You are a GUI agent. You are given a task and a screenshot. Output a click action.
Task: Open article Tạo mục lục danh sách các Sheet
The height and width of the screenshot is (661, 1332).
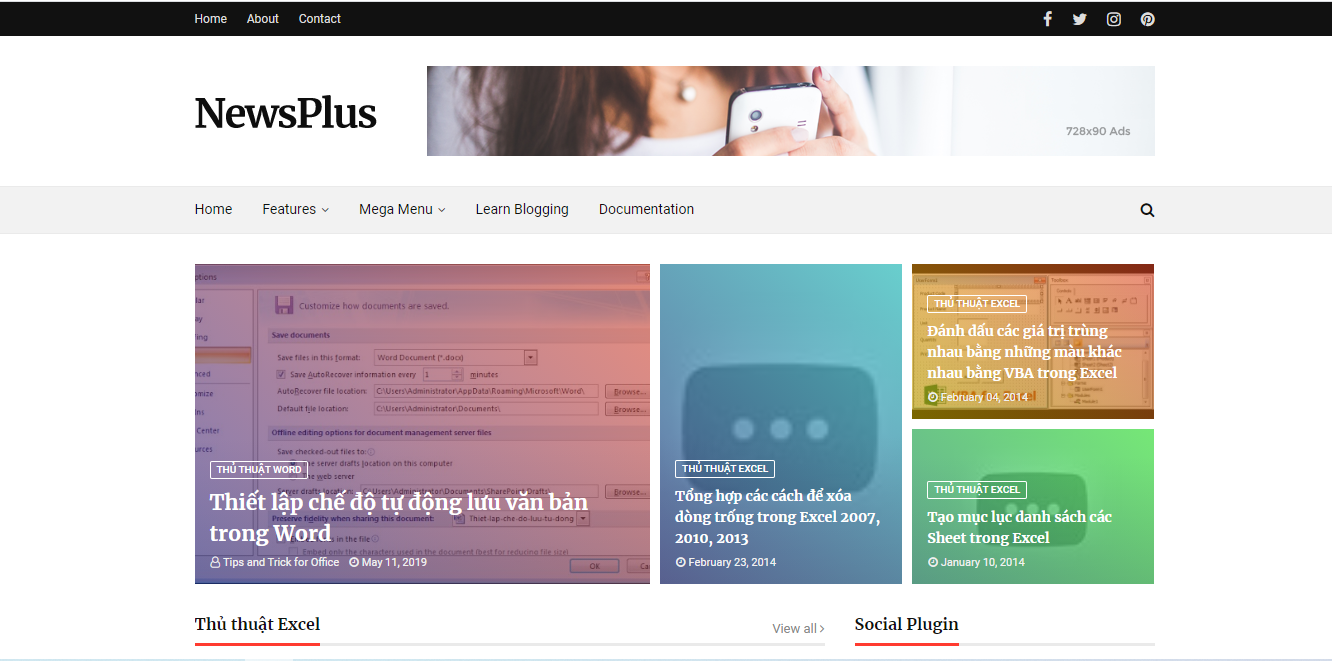tap(1019, 527)
